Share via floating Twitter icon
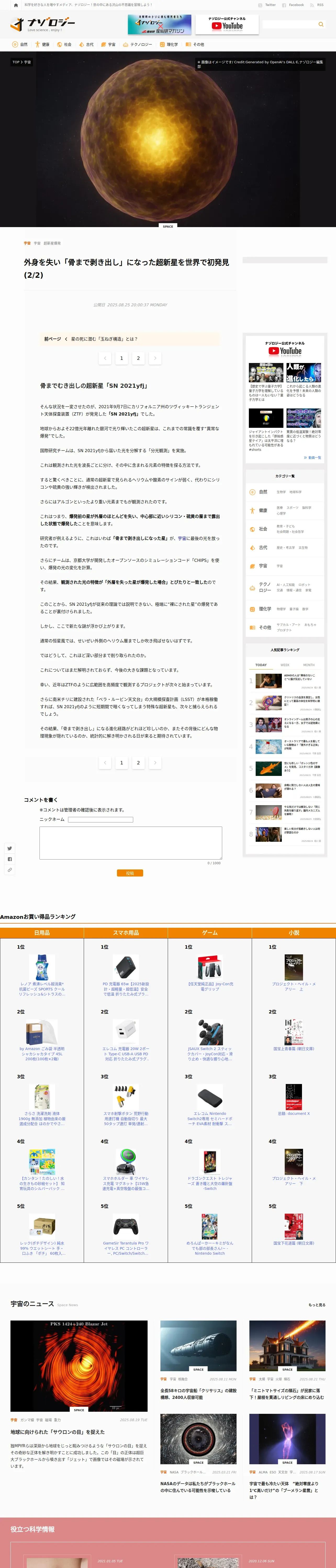This screenshot has height=1568, width=336. point(9,848)
